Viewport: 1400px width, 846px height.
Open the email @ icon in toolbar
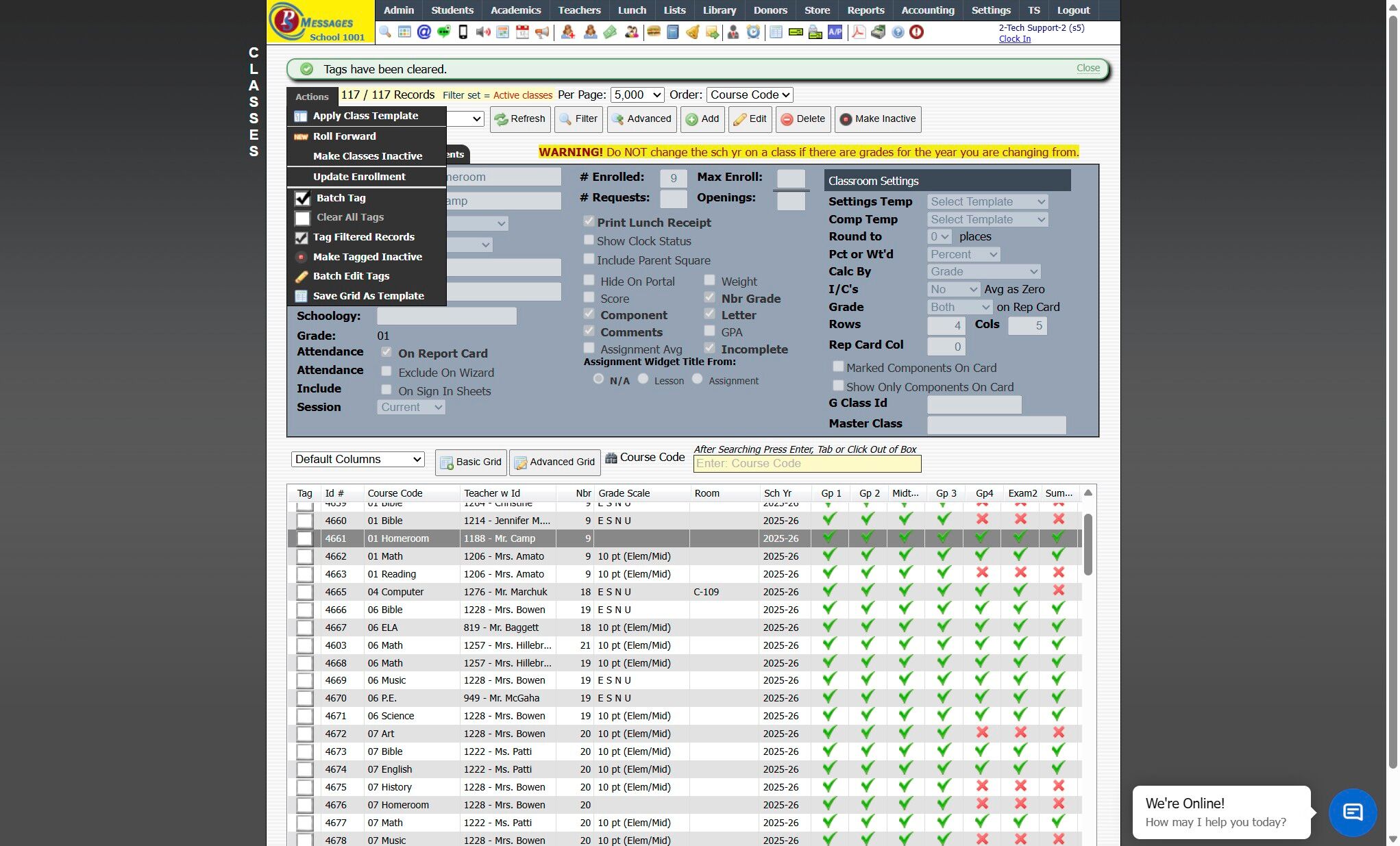pos(424,32)
